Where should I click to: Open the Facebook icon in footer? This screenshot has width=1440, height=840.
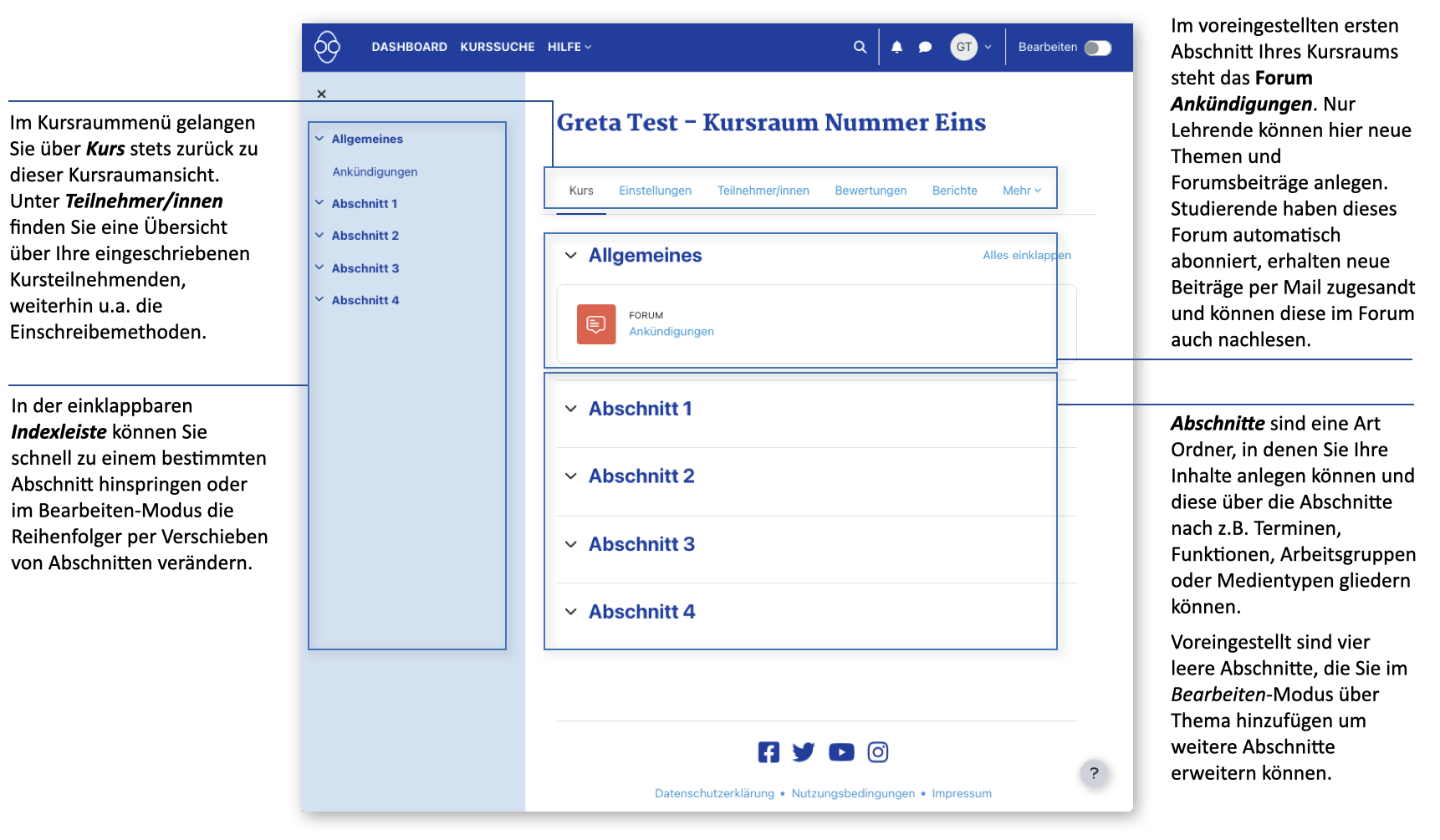point(769,752)
